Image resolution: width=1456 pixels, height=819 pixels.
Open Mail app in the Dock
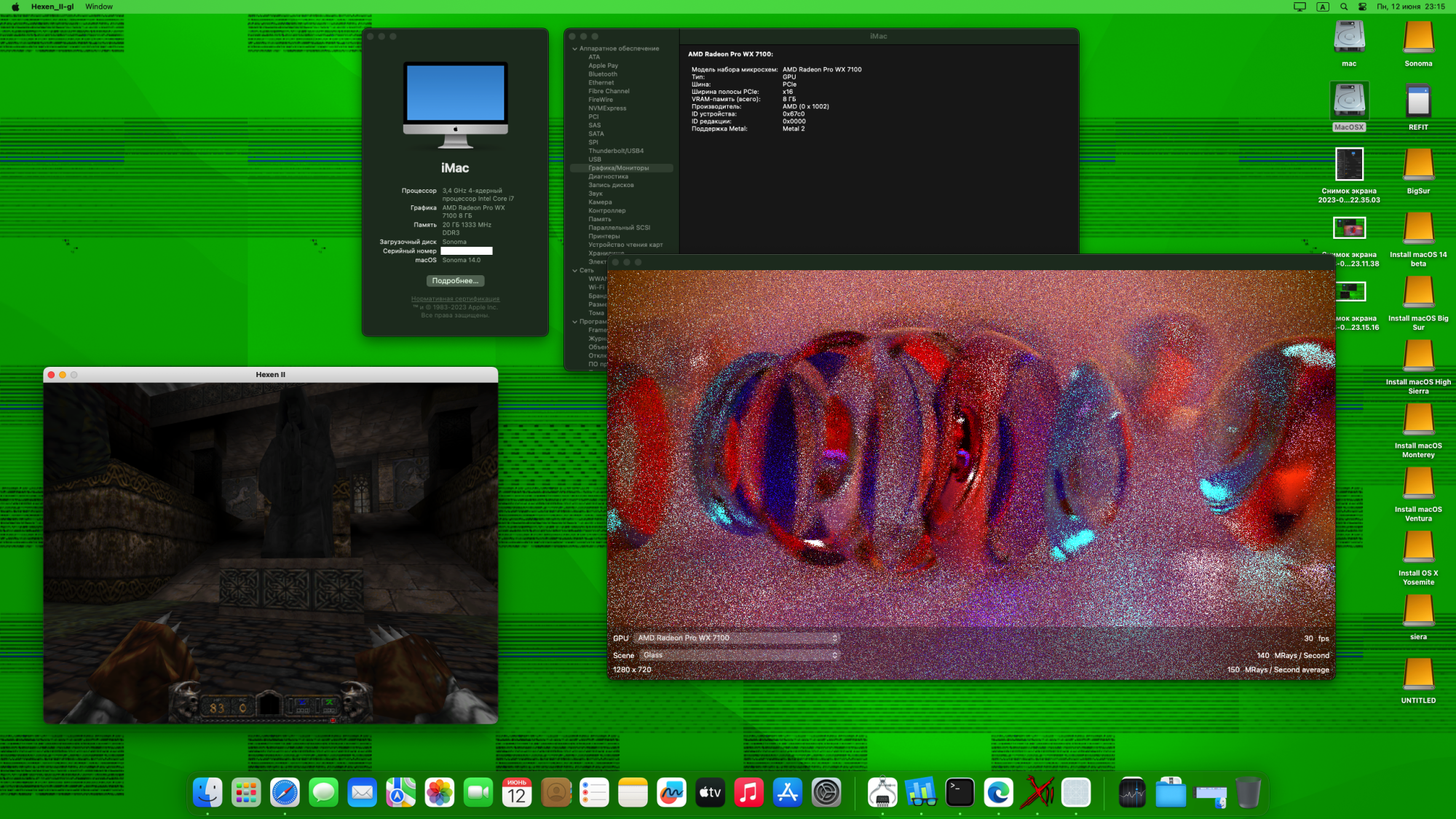click(x=362, y=793)
